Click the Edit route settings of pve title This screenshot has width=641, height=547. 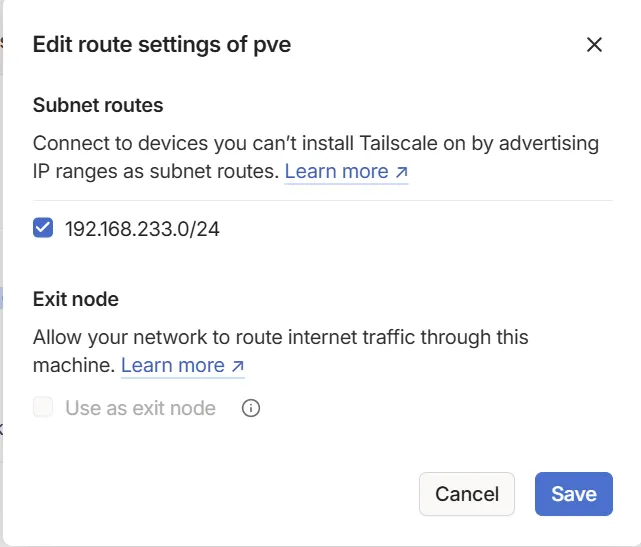[162, 44]
